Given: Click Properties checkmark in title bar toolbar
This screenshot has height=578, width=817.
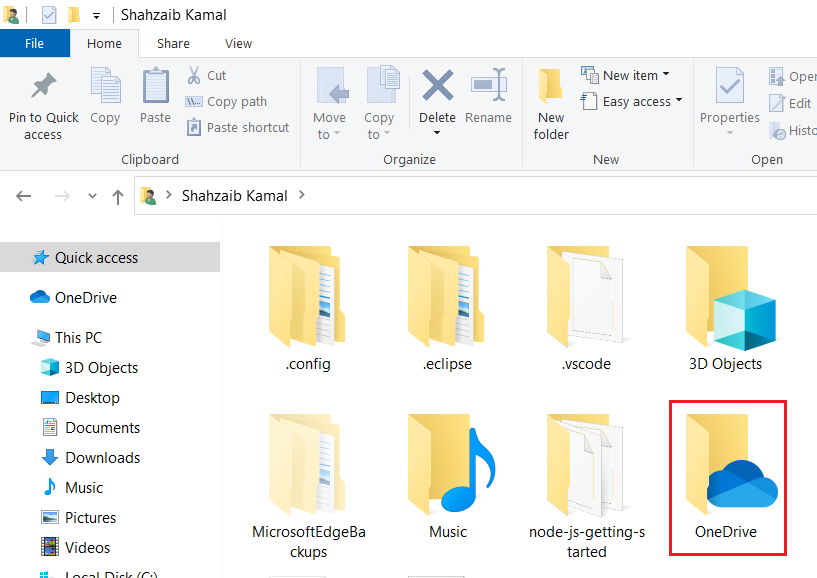Looking at the screenshot, I should (x=48, y=15).
